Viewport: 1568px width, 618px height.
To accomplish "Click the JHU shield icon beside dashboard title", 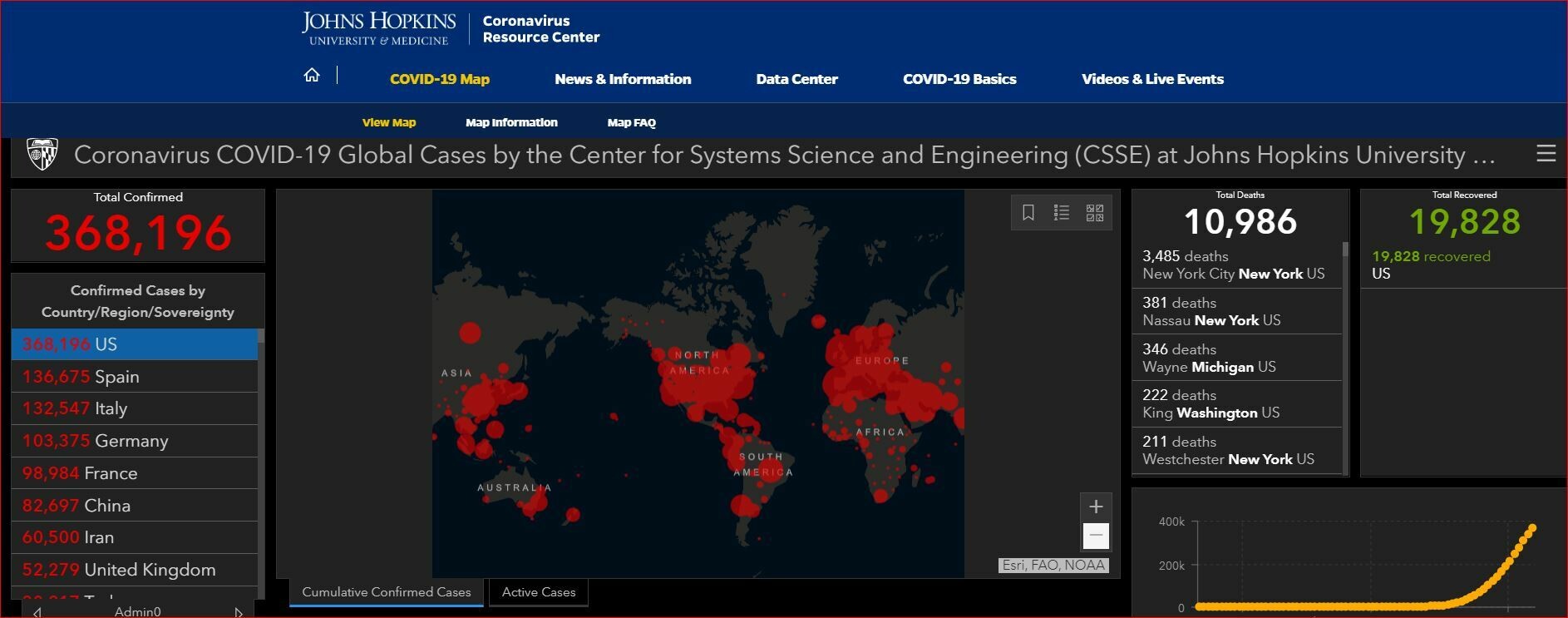I will pyautogui.click(x=42, y=155).
